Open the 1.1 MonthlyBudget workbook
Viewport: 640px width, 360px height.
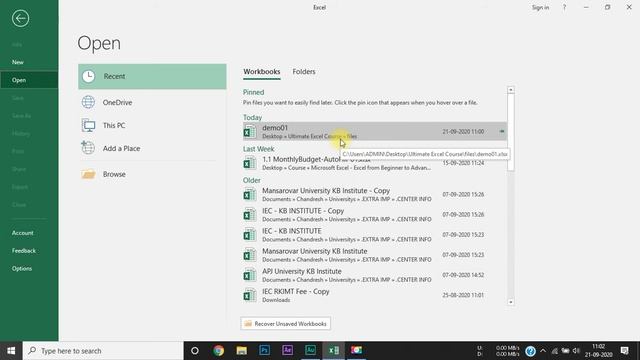375,163
